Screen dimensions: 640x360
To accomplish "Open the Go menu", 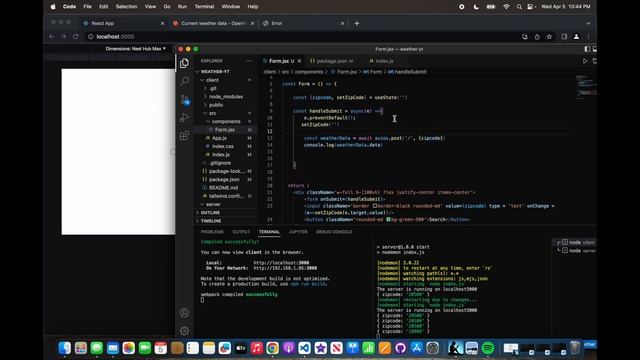I will click(167, 7).
